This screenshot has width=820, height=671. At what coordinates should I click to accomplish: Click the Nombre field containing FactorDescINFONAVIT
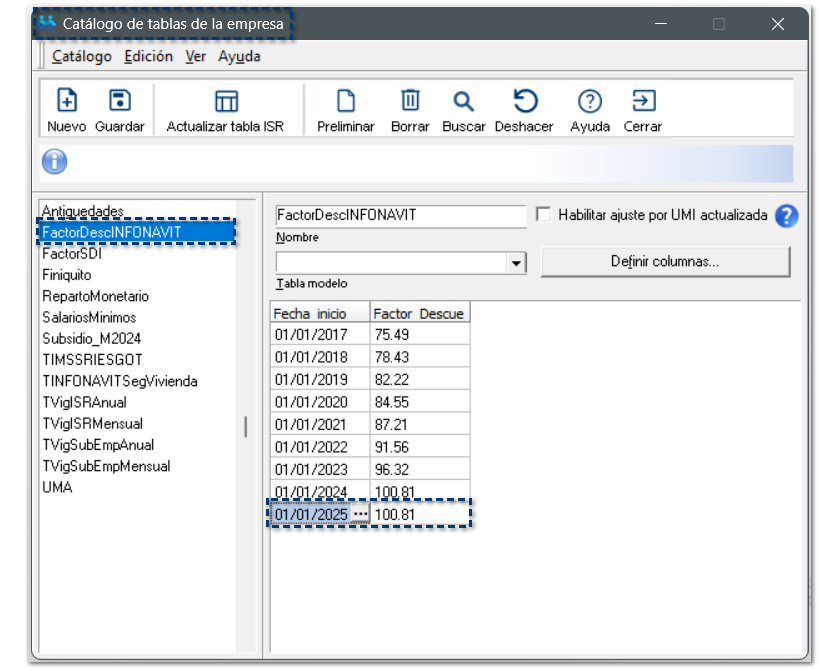pos(400,215)
